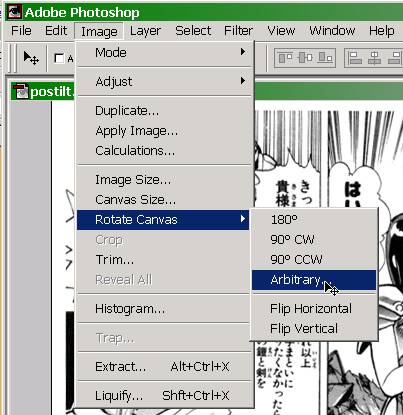The image size is (403, 415).
Task: Expand the Mode submenu arrow
Action: tap(243, 52)
